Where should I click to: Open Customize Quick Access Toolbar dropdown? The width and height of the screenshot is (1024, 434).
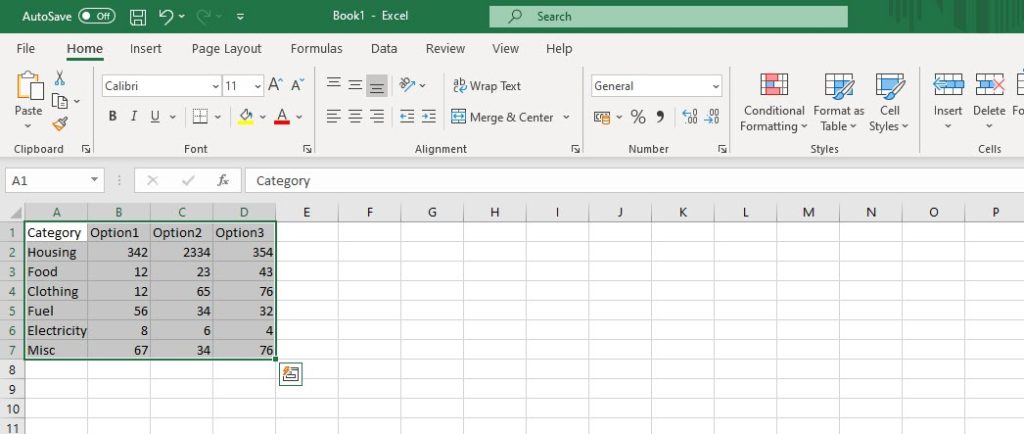[x=240, y=17]
